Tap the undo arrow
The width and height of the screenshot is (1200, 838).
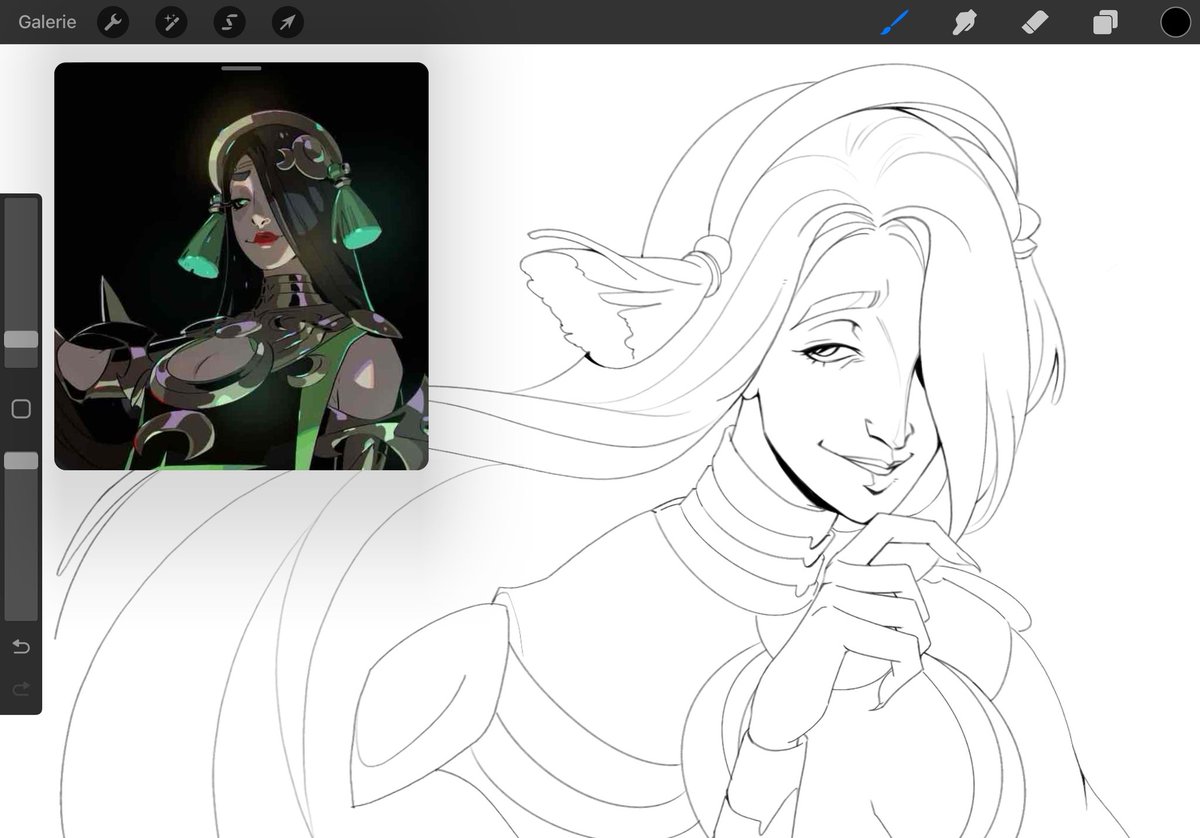pos(21,647)
